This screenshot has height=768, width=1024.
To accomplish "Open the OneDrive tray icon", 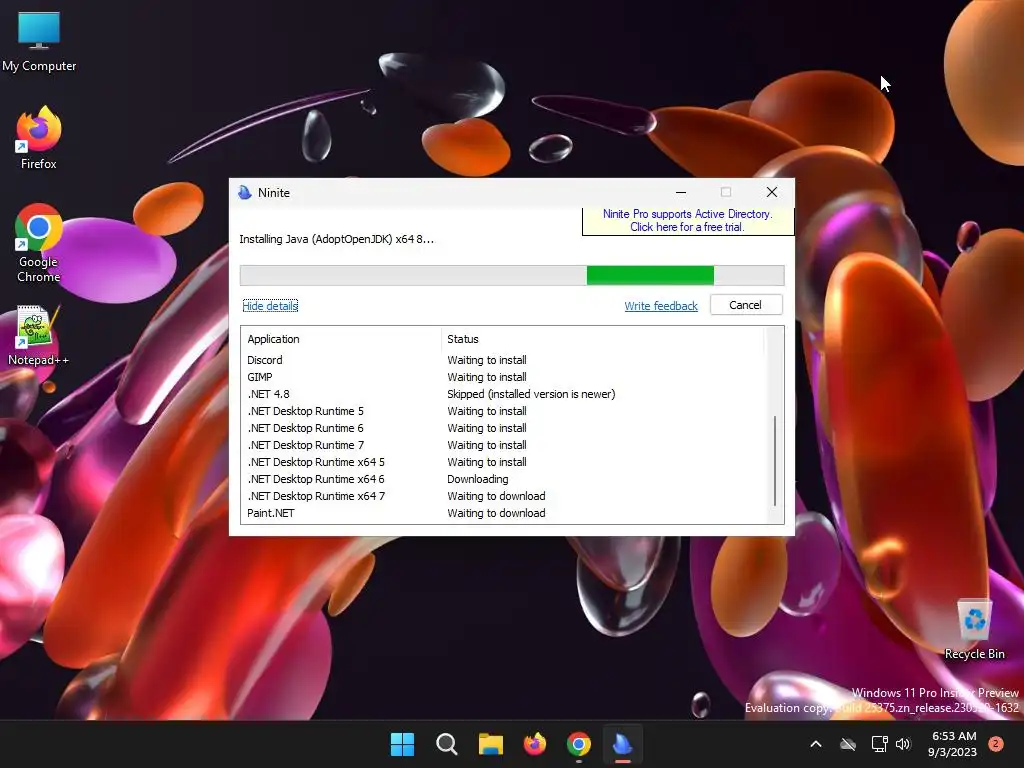I will (x=848, y=744).
